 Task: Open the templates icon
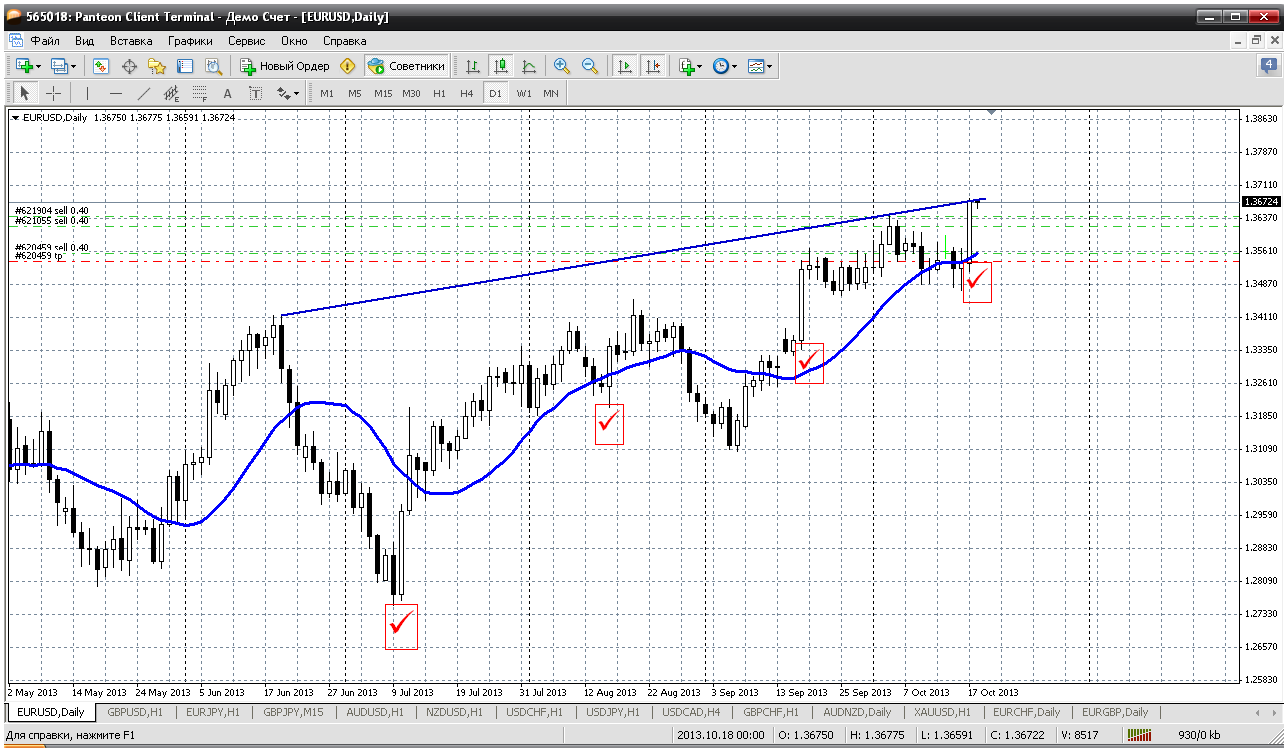pos(756,66)
